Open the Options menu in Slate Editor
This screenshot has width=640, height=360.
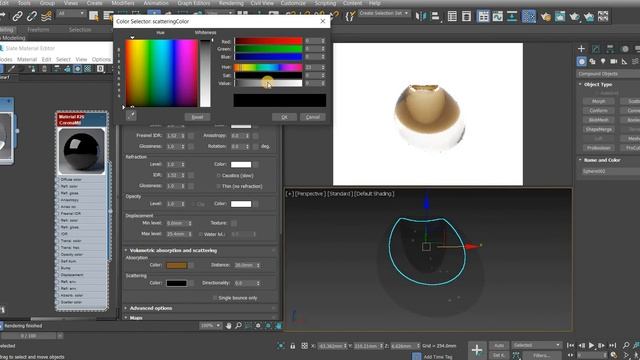(x=101, y=60)
